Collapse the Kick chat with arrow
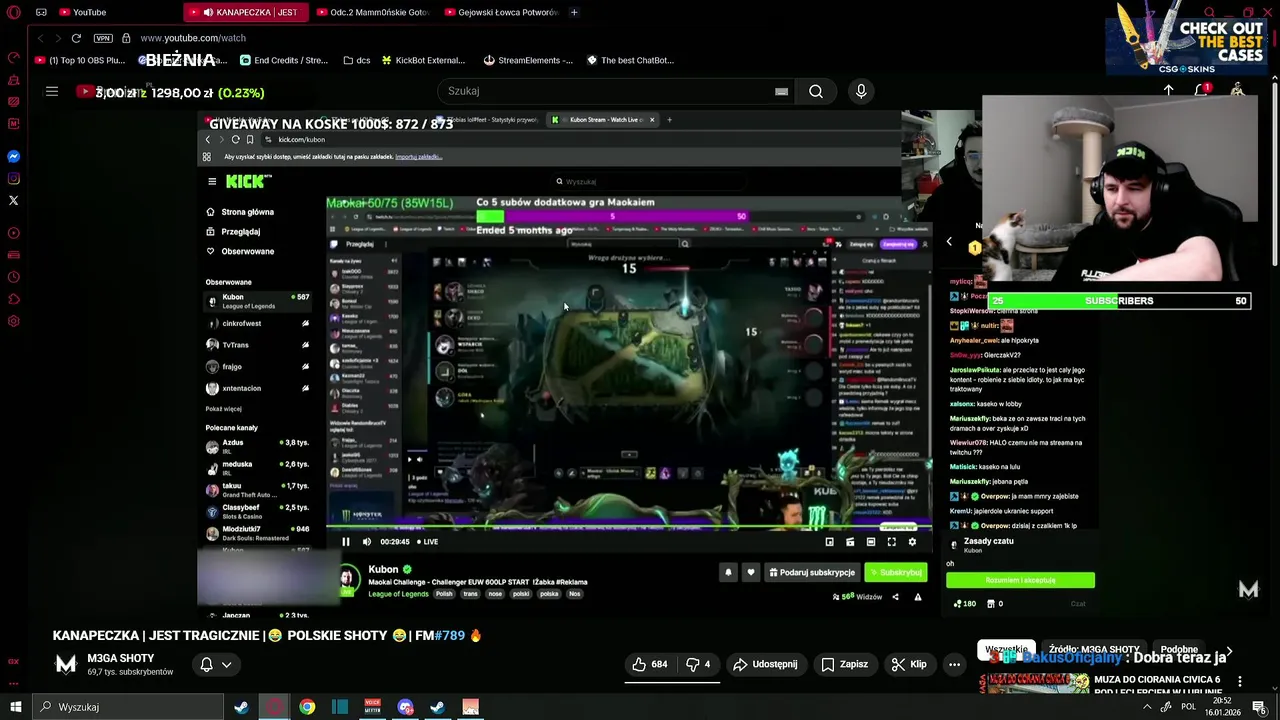Screen dimensions: 1280x720 pyautogui.click(x=949, y=241)
